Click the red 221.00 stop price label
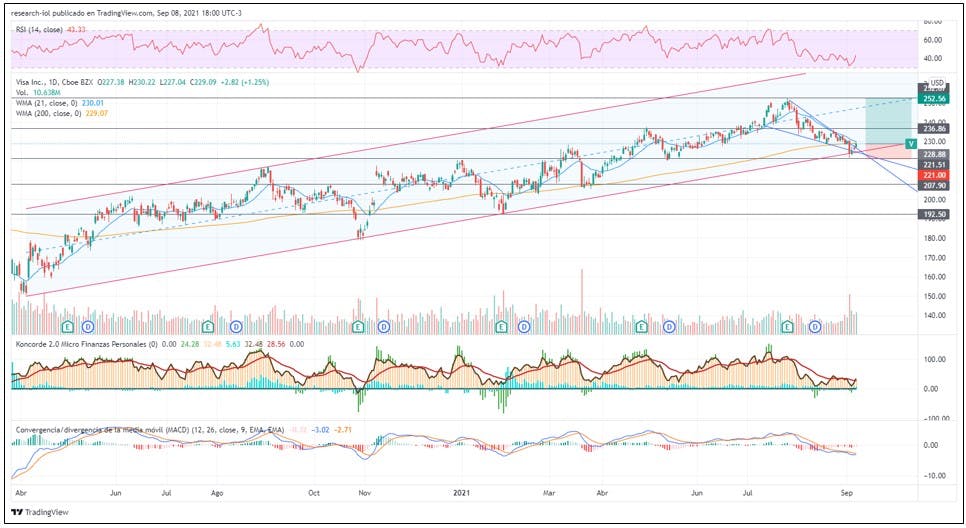Screen dimensions: 966x528 coord(935,176)
